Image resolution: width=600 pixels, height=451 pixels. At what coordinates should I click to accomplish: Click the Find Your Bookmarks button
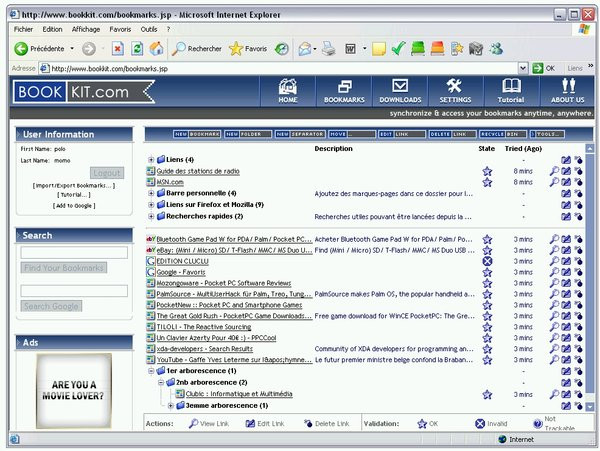pyautogui.click(x=64, y=268)
